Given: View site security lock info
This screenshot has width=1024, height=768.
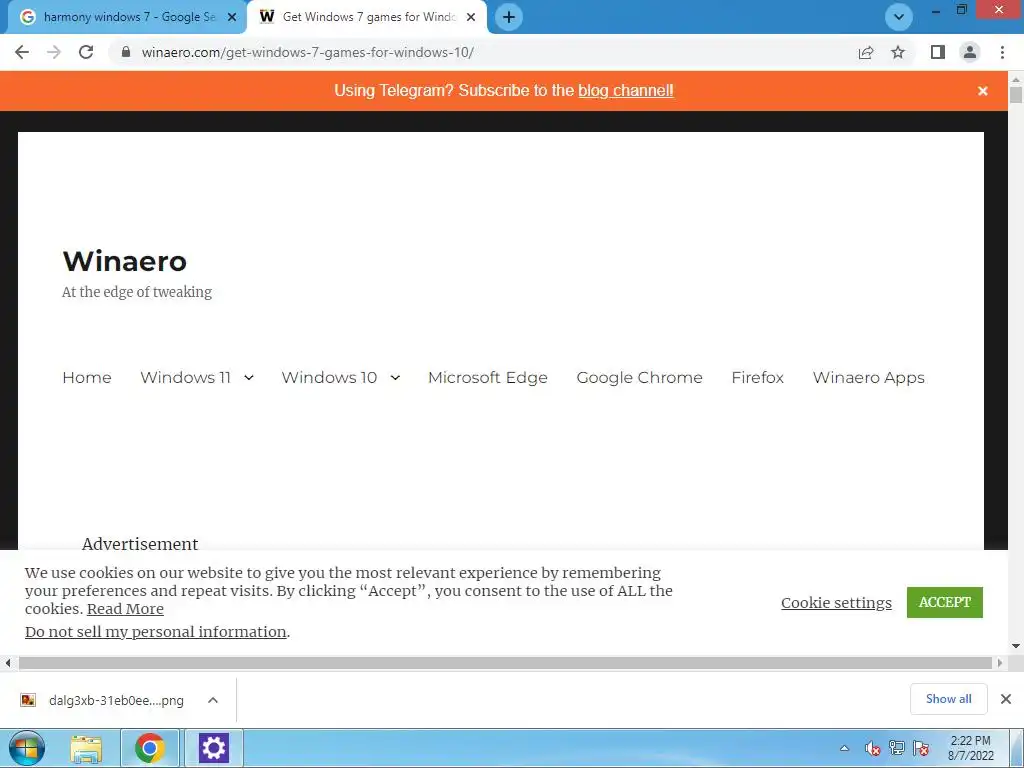Looking at the screenshot, I should click(126, 52).
